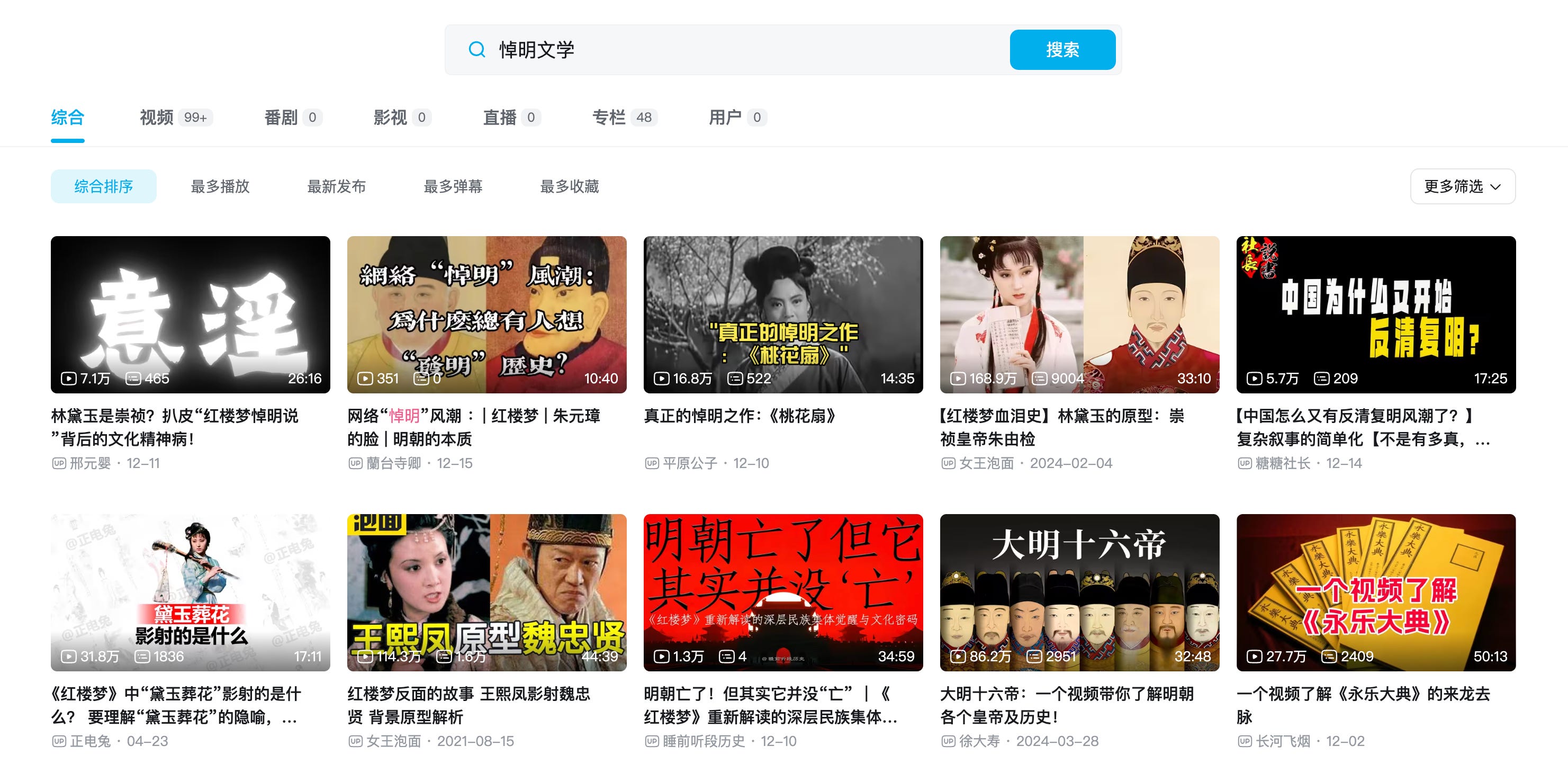Open the 大明十六帝 video thumbnail
Image resolution: width=1568 pixels, height=773 pixels.
coord(1079,592)
